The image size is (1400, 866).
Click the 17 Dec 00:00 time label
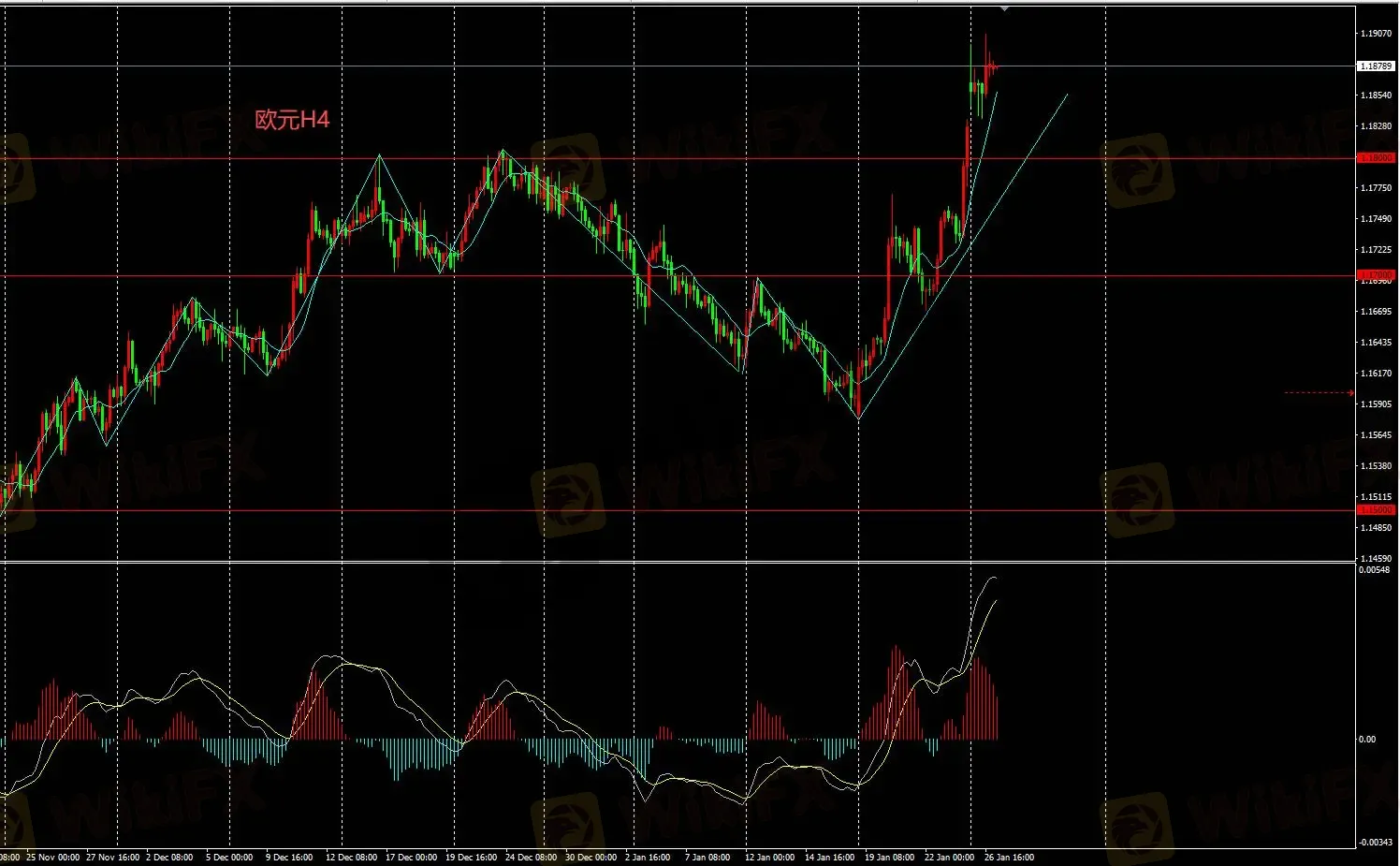pos(412,858)
